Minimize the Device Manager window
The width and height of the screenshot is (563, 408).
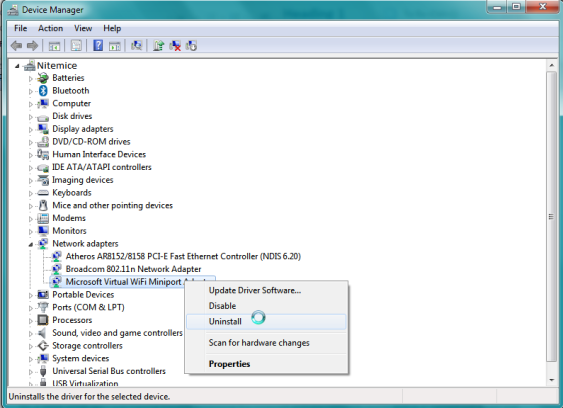click(x=498, y=7)
